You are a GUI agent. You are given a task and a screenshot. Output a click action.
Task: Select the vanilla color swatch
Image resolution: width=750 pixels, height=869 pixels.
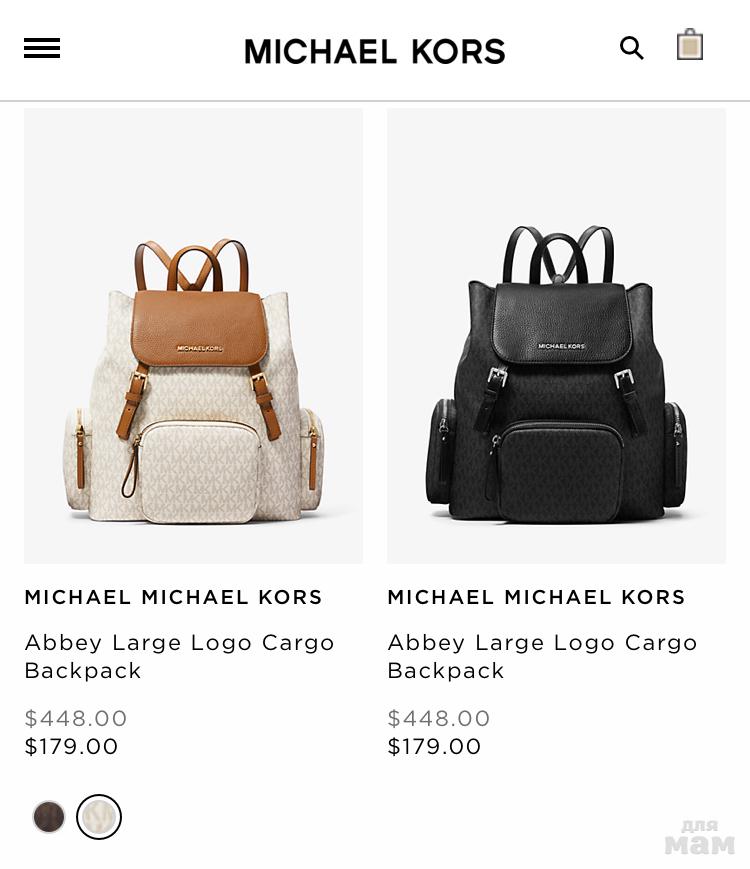[x=99, y=817]
